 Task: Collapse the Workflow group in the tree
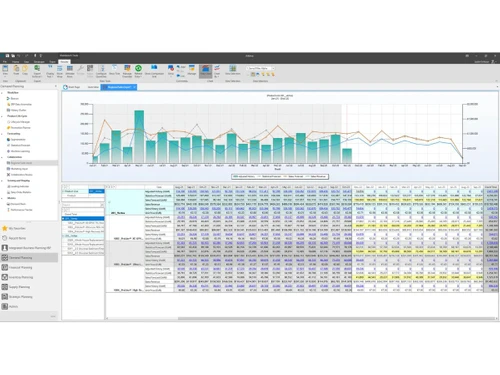coord(2,93)
